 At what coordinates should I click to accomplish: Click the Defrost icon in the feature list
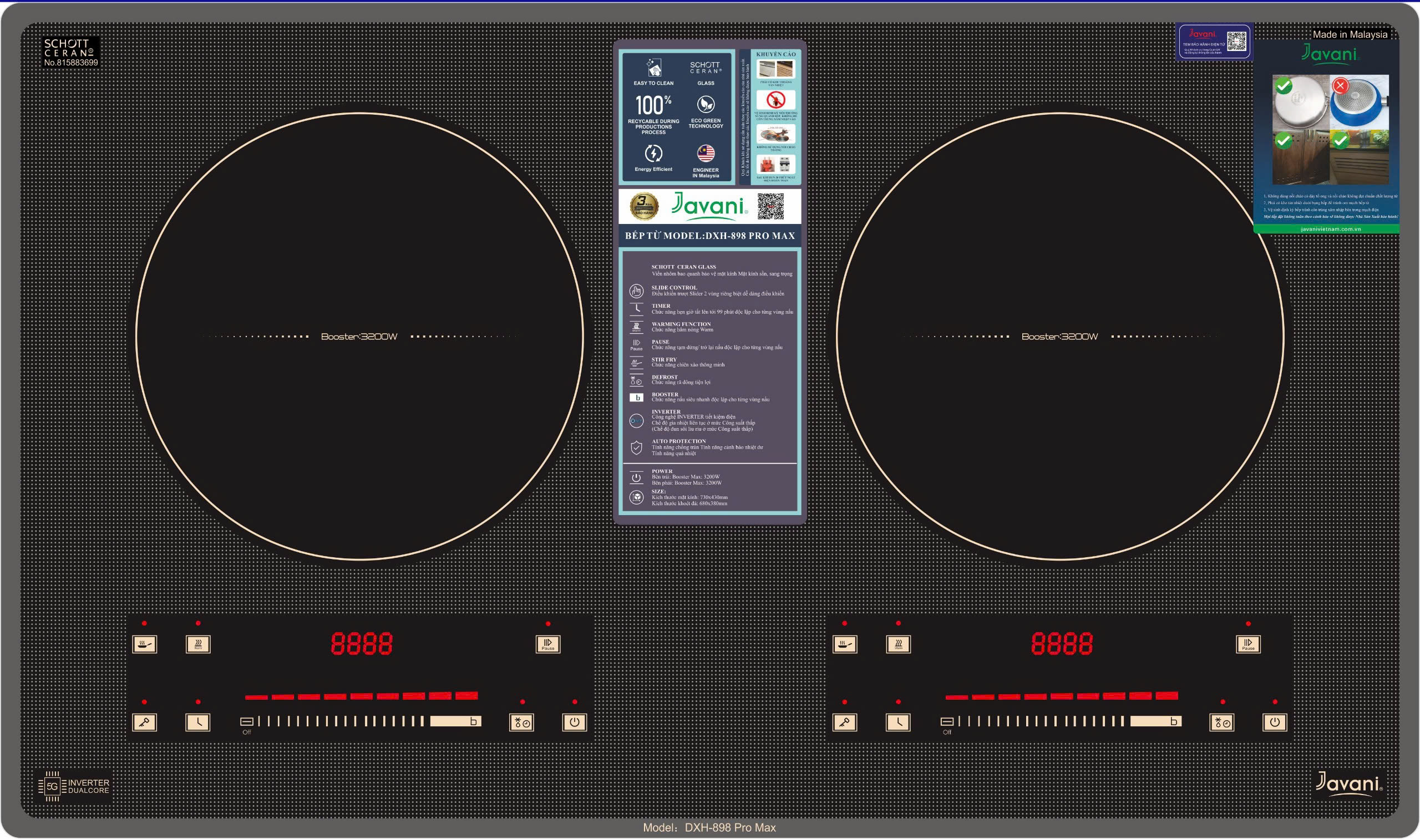[x=636, y=380]
